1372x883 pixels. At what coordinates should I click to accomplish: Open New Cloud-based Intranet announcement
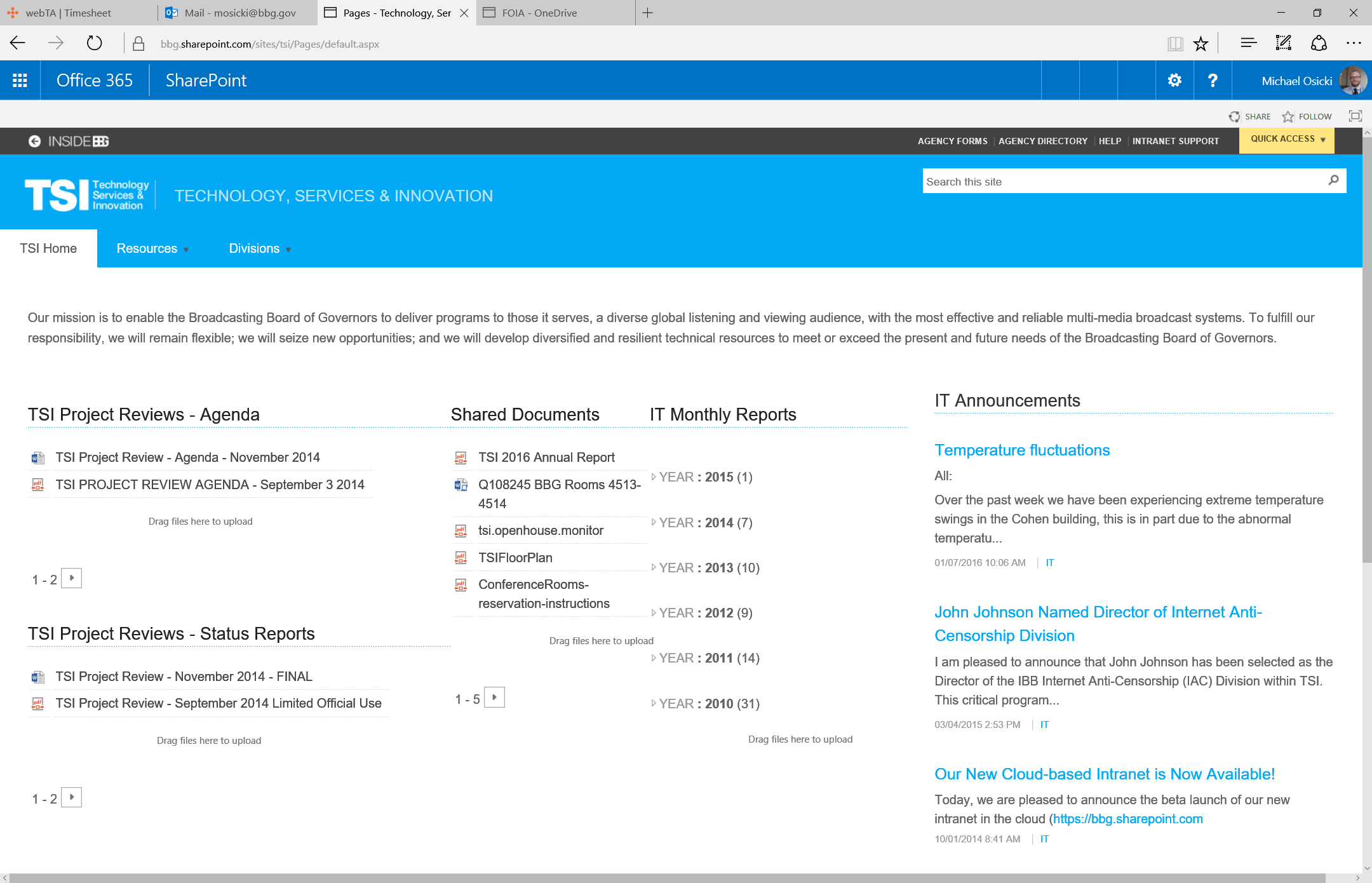tap(1105, 774)
